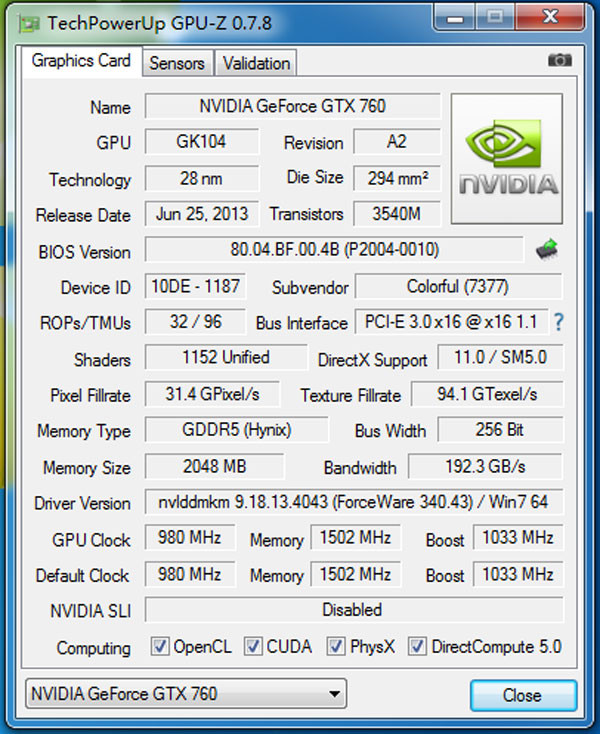Screen dimensions: 600x734
Task: Save BIOS using the chip icon
Action: click(547, 249)
